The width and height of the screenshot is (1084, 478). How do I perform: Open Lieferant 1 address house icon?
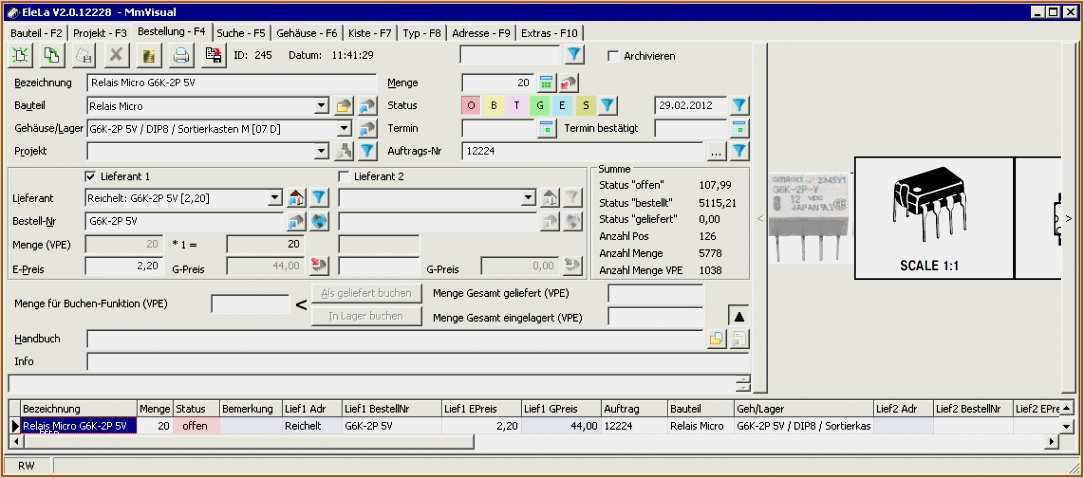pyautogui.click(x=296, y=199)
